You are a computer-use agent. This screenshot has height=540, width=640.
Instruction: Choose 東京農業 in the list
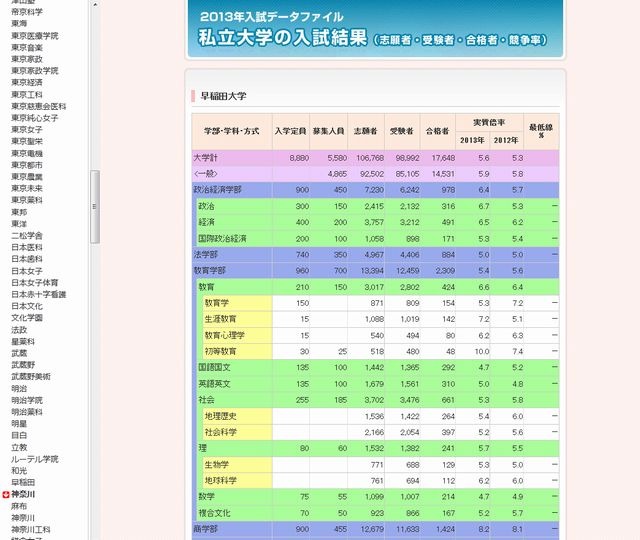point(27,177)
